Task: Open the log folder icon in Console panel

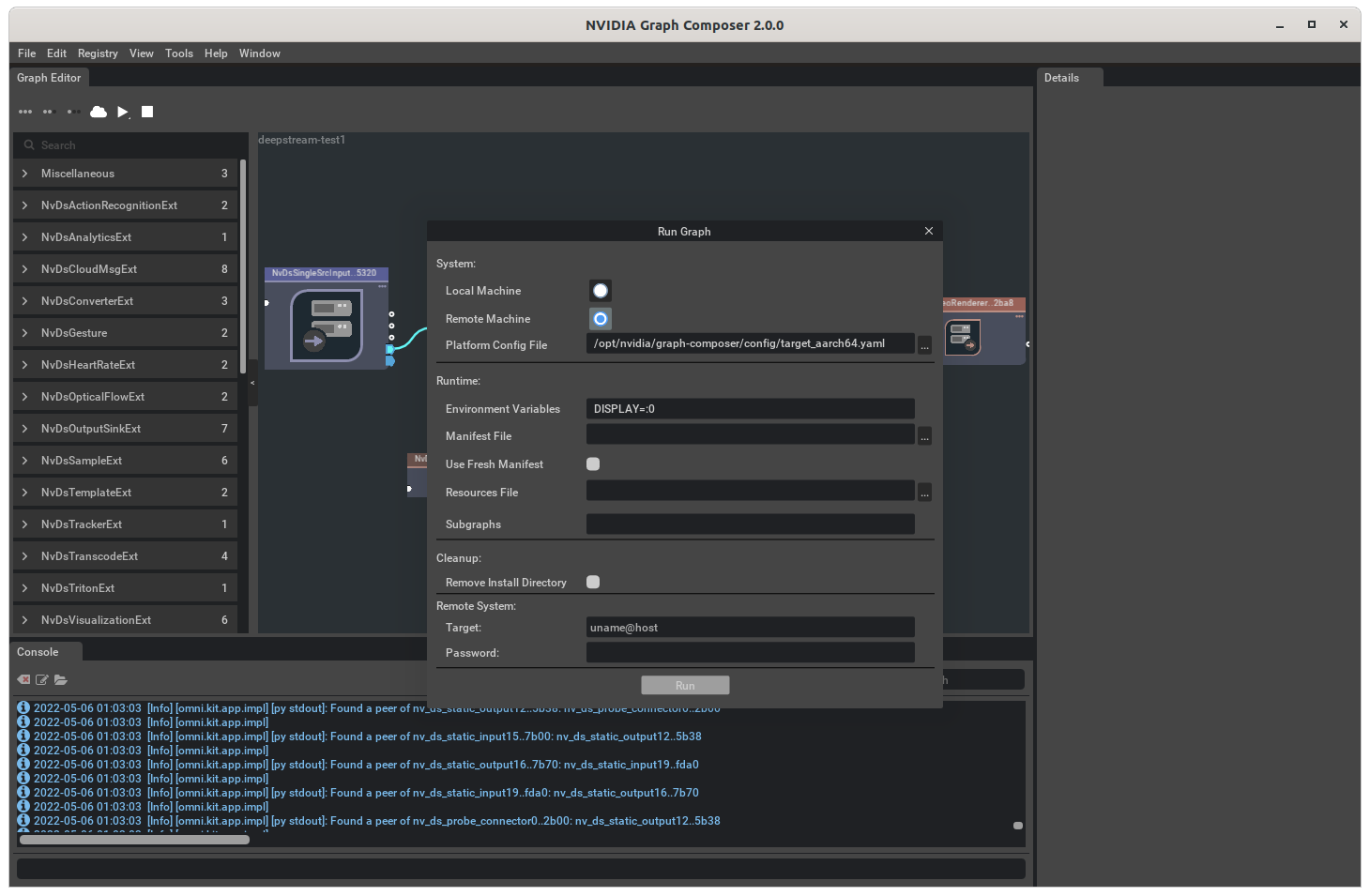Action: 61,679
